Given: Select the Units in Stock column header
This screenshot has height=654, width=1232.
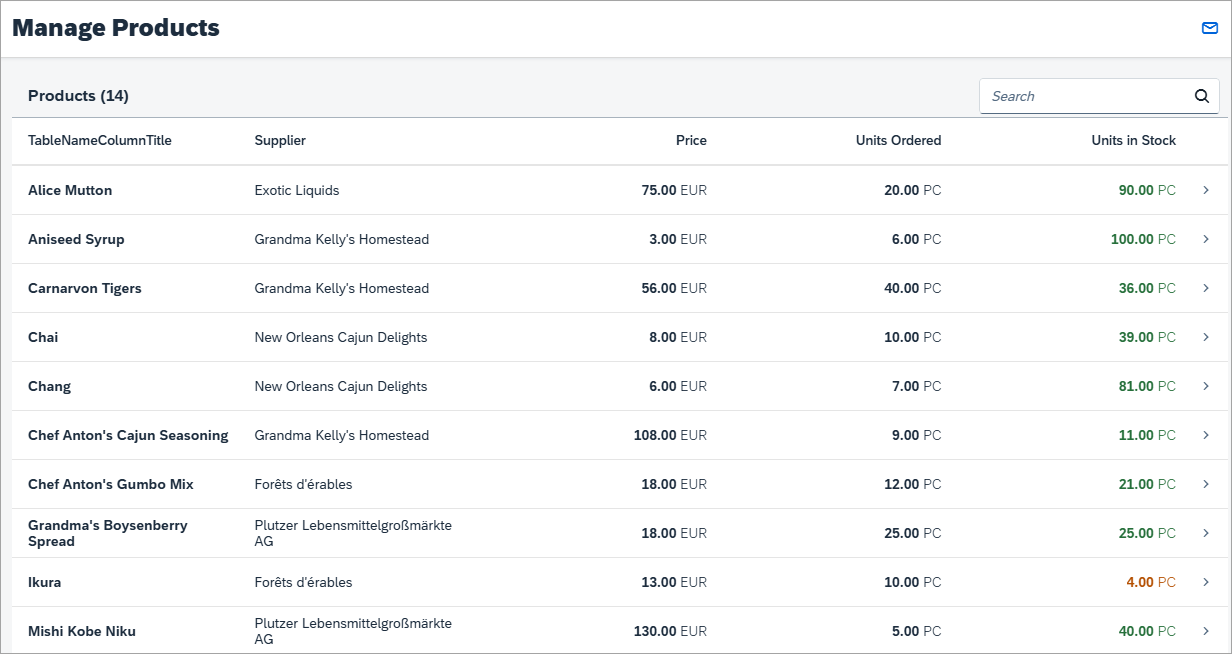Looking at the screenshot, I should pyautogui.click(x=1133, y=140).
